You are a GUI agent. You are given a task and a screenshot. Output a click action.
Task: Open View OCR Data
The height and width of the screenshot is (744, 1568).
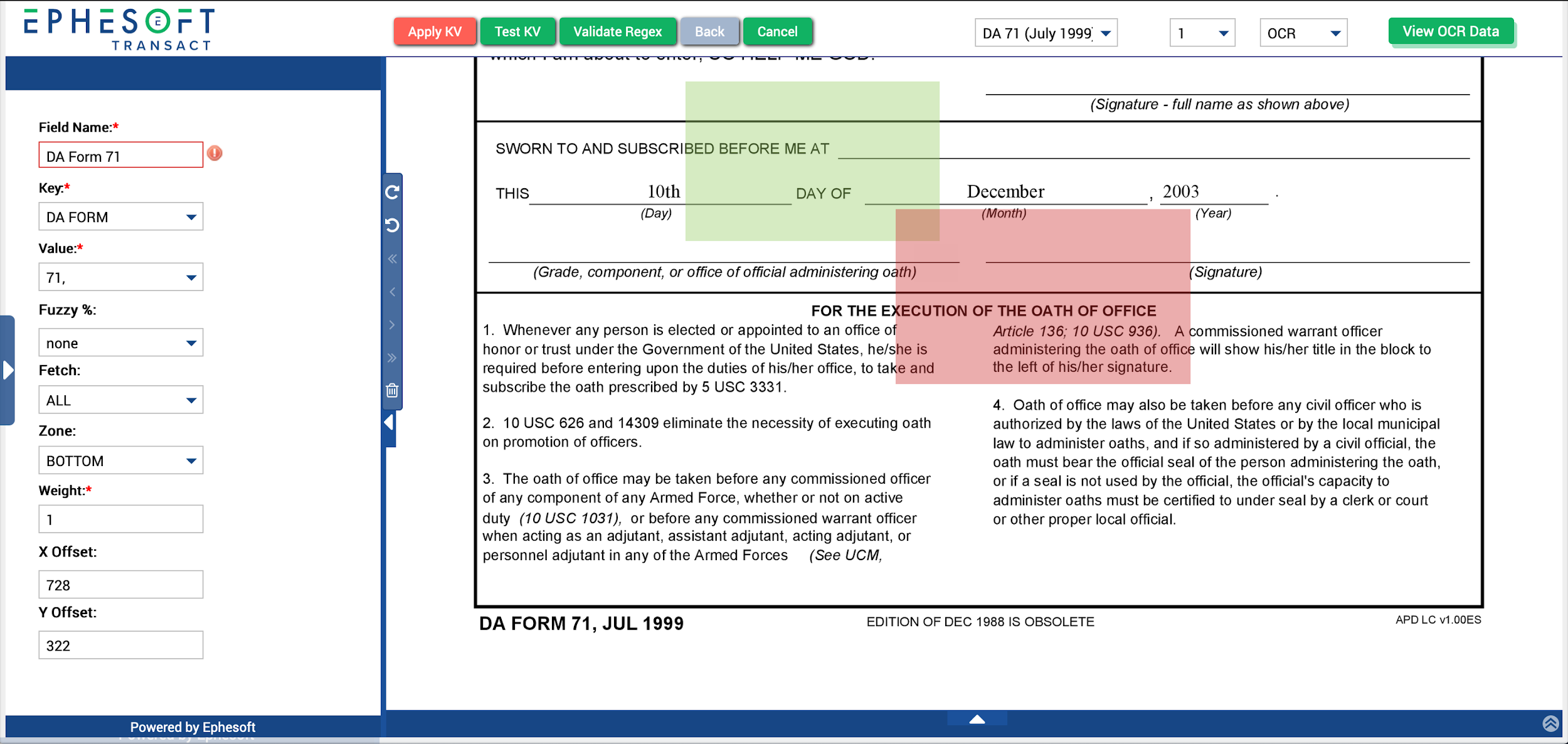1451,31
